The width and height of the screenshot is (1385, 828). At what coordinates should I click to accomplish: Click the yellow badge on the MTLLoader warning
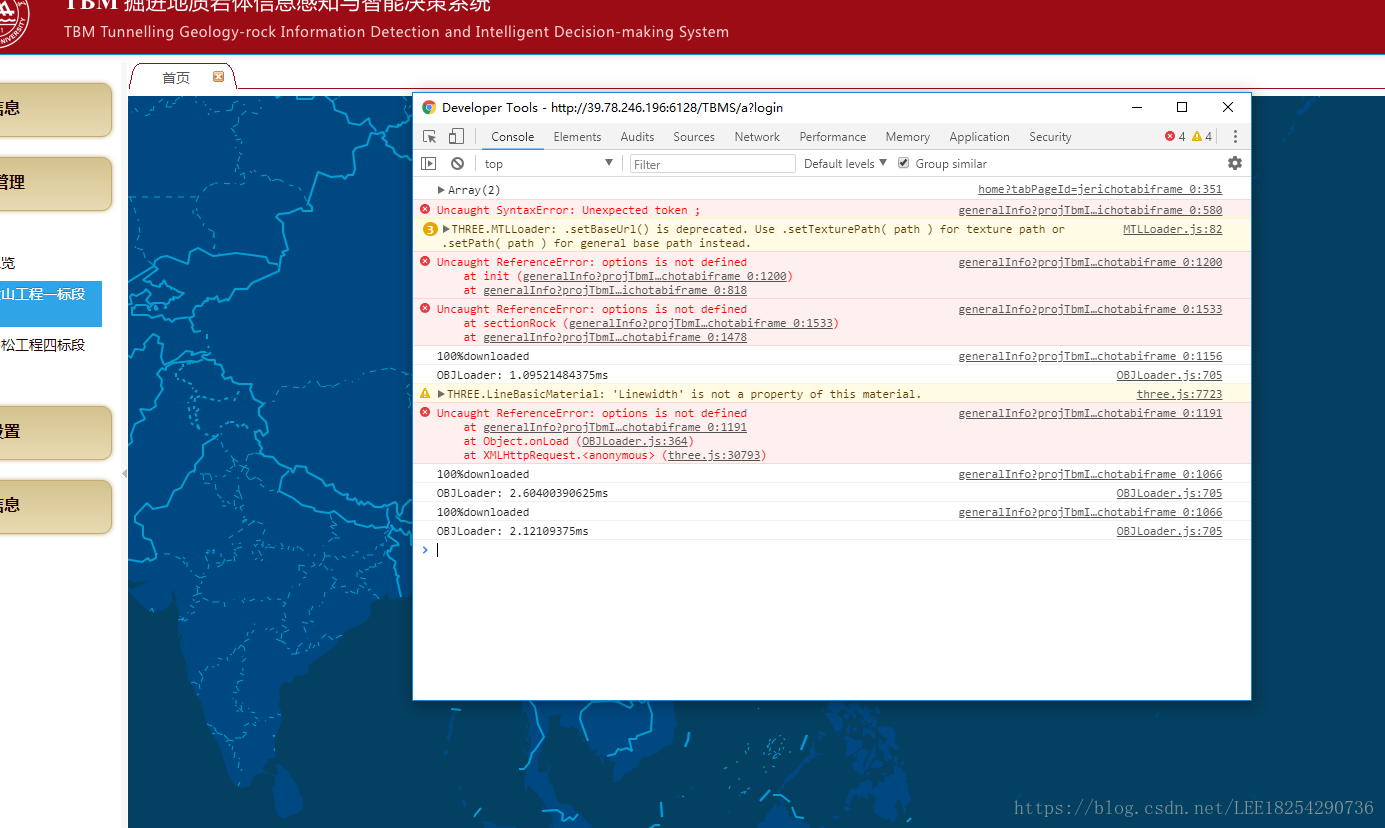[430, 229]
